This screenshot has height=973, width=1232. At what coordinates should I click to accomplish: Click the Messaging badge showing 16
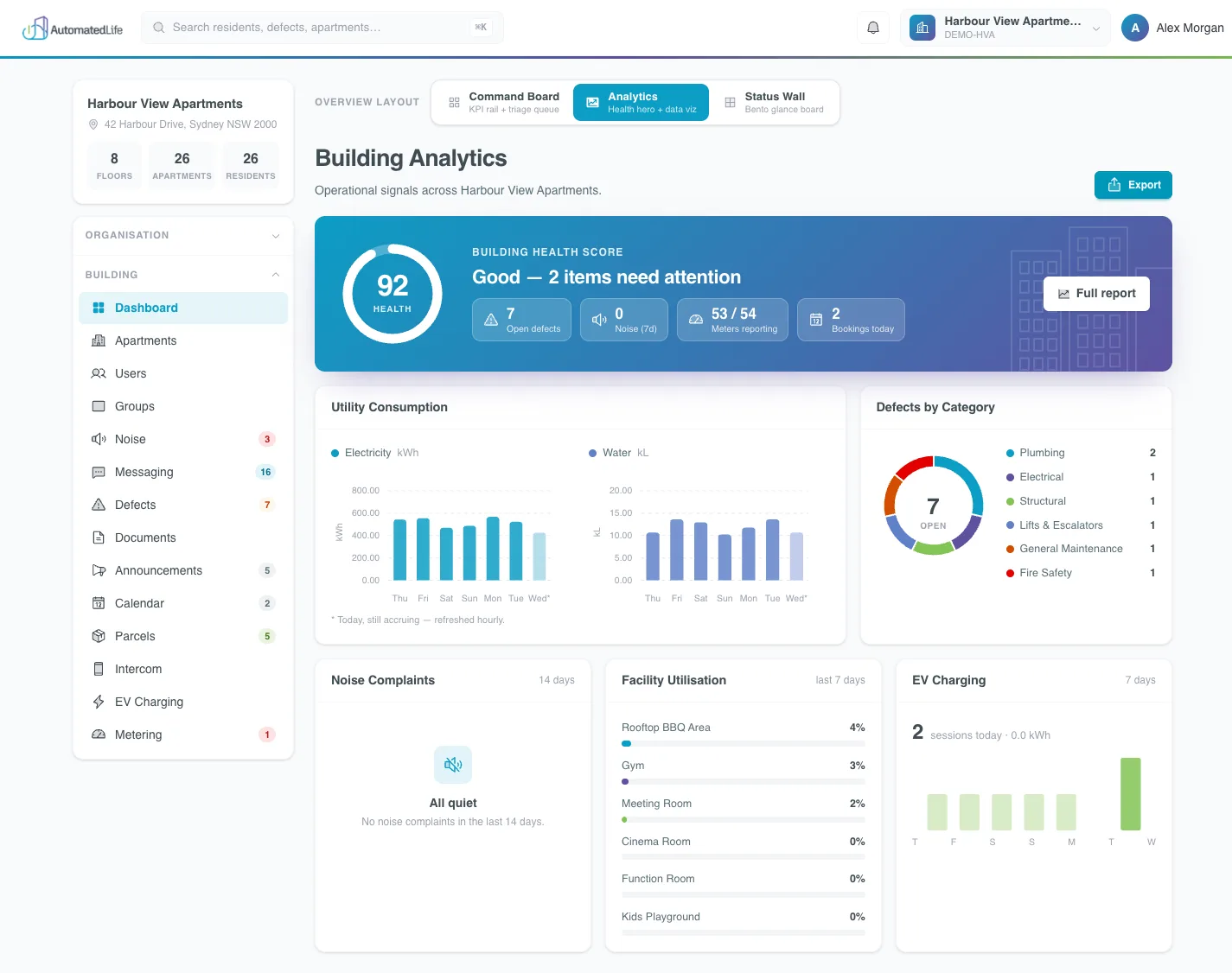[x=265, y=472]
